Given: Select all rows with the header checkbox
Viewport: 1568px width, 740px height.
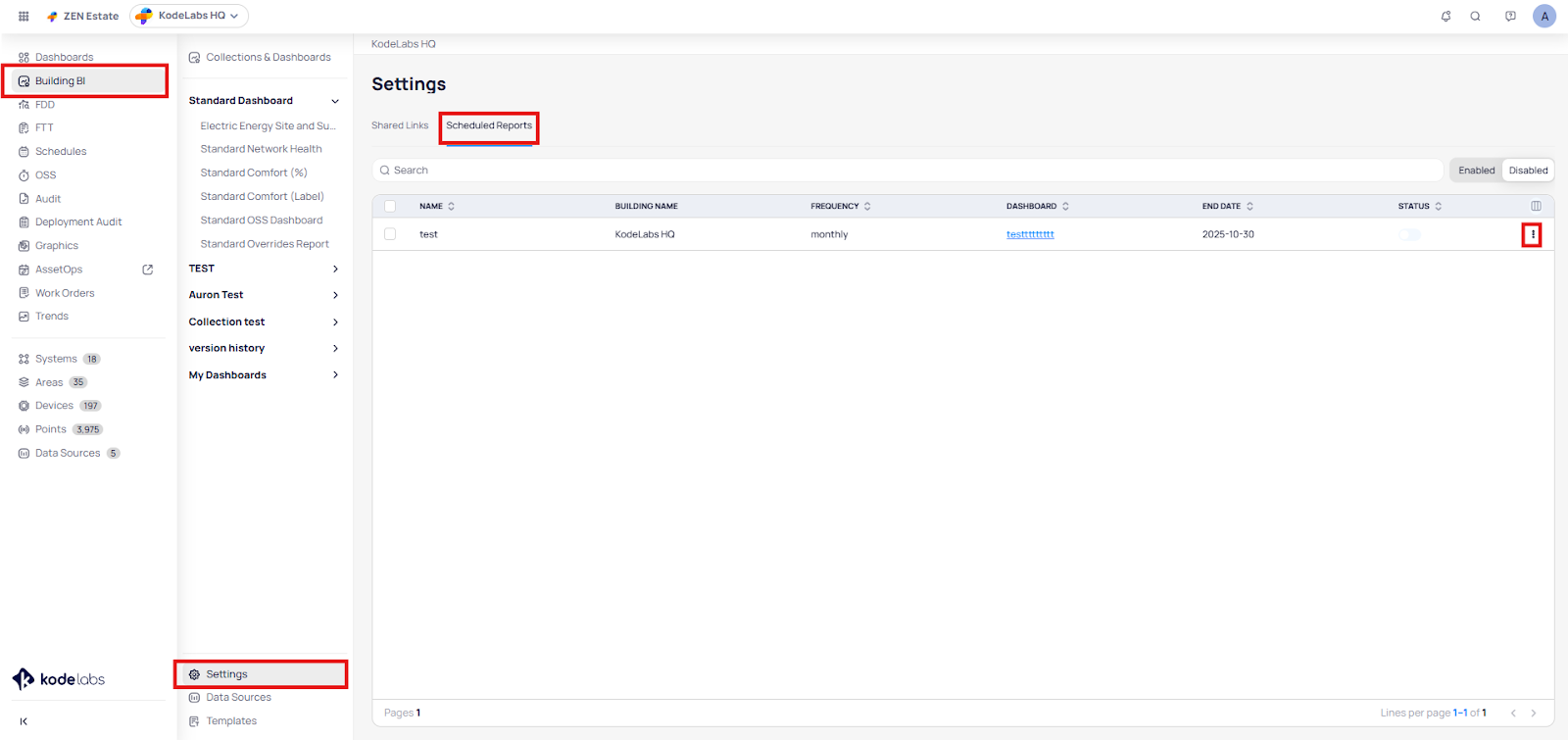Looking at the screenshot, I should click(390, 206).
